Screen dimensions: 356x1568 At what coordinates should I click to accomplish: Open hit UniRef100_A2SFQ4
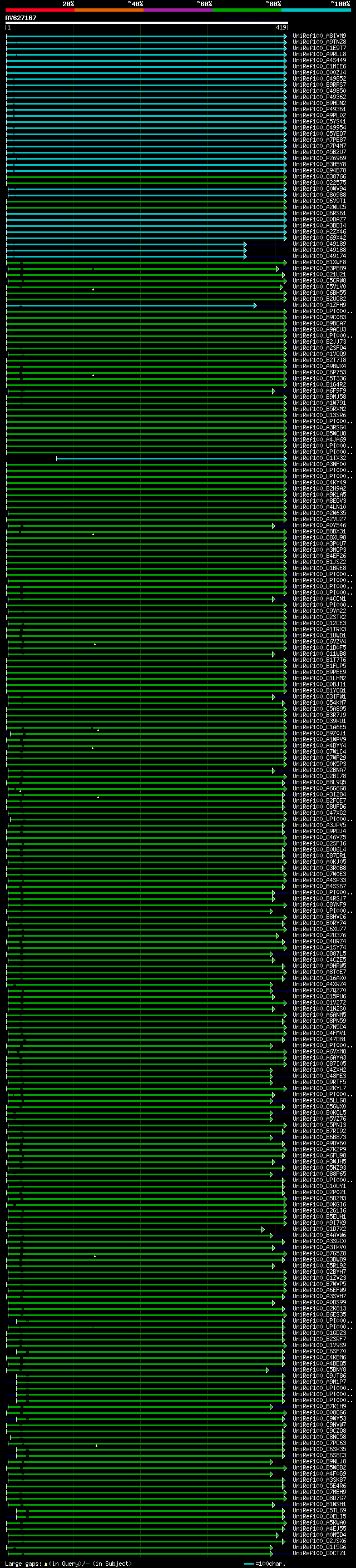[x=319, y=348]
